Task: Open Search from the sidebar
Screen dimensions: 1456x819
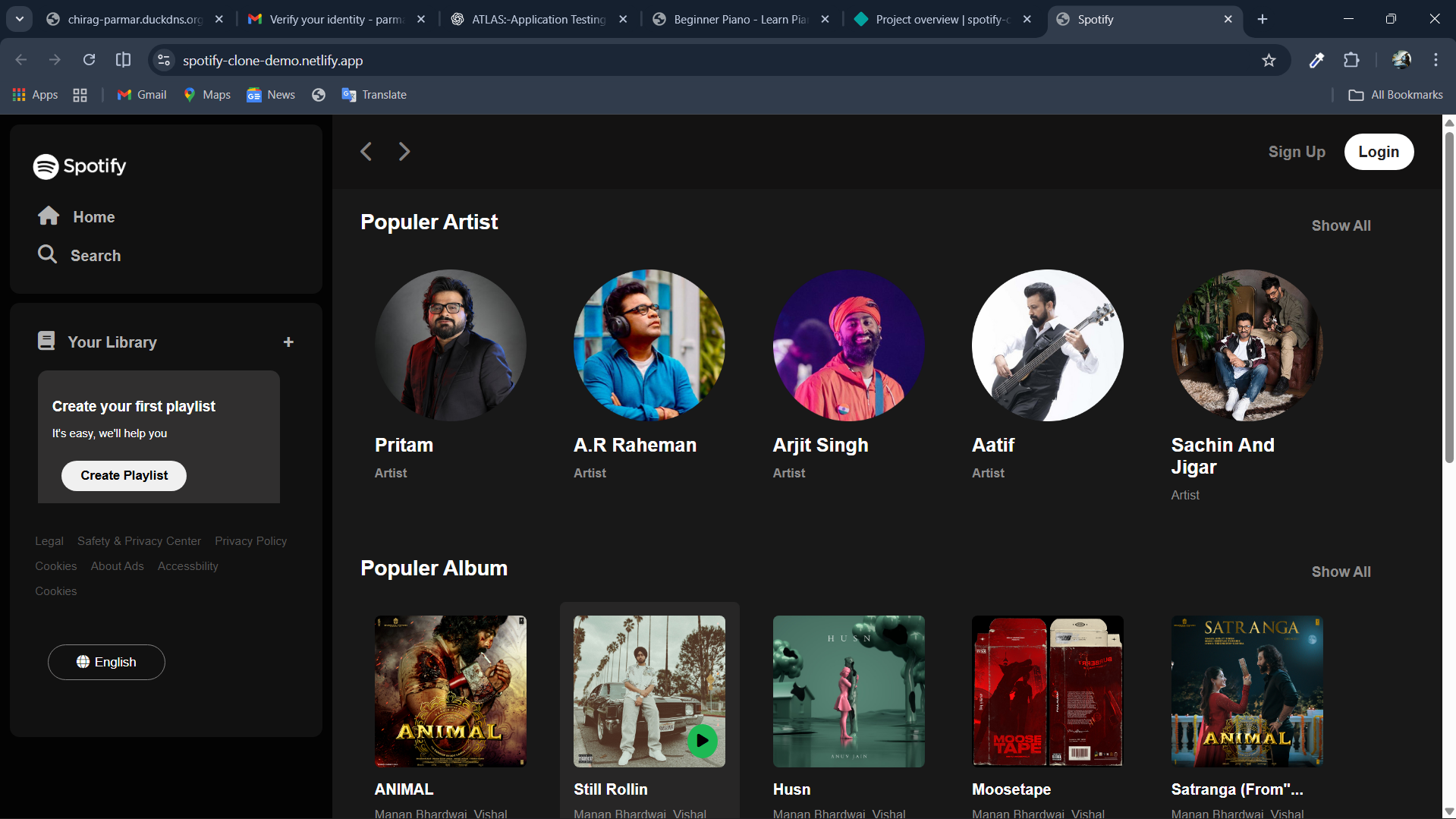Action: [94, 255]
